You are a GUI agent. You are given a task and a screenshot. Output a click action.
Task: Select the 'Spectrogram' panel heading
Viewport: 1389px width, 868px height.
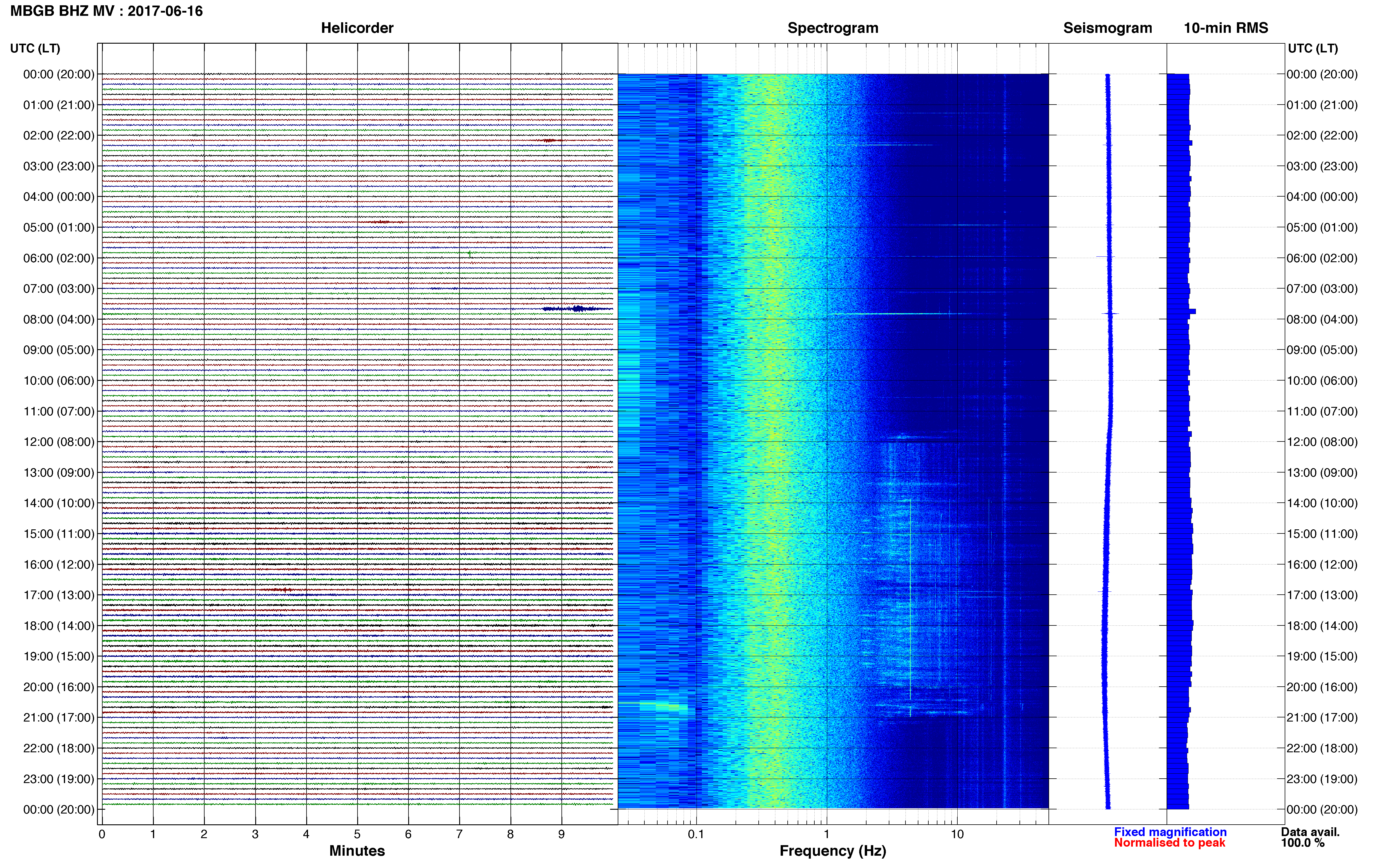[x=833, y=28]
